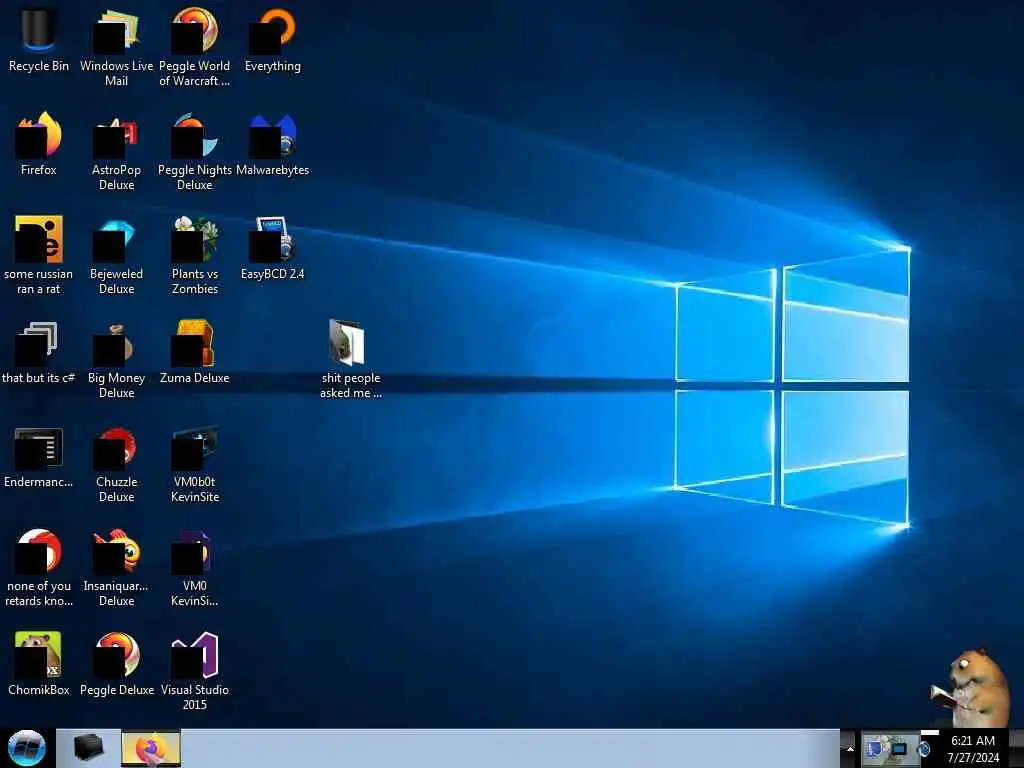Expand hidden system tray icons arrow
Image resolution: width=1024 pixels, height=768 pixels.
click(850, 749)
